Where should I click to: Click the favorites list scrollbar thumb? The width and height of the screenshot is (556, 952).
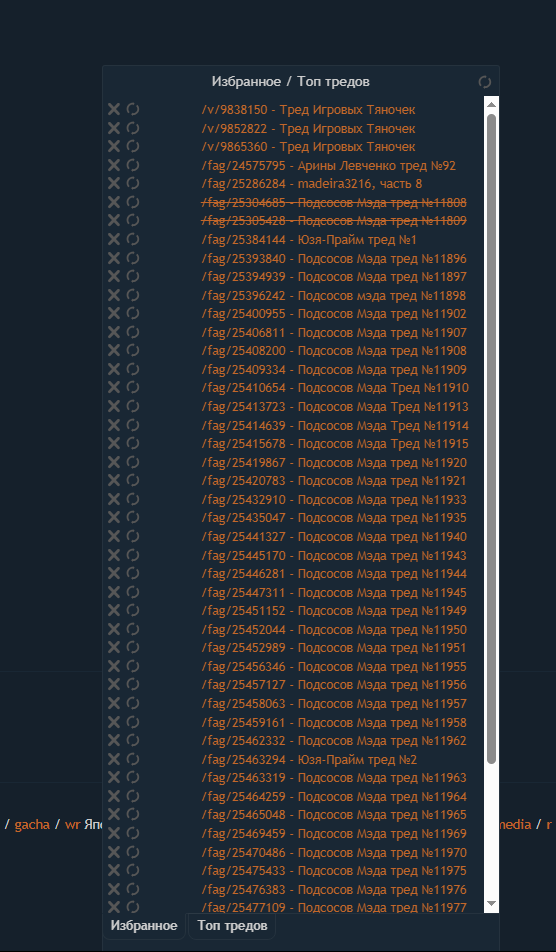pyautogui.click(x=492, y=438)
